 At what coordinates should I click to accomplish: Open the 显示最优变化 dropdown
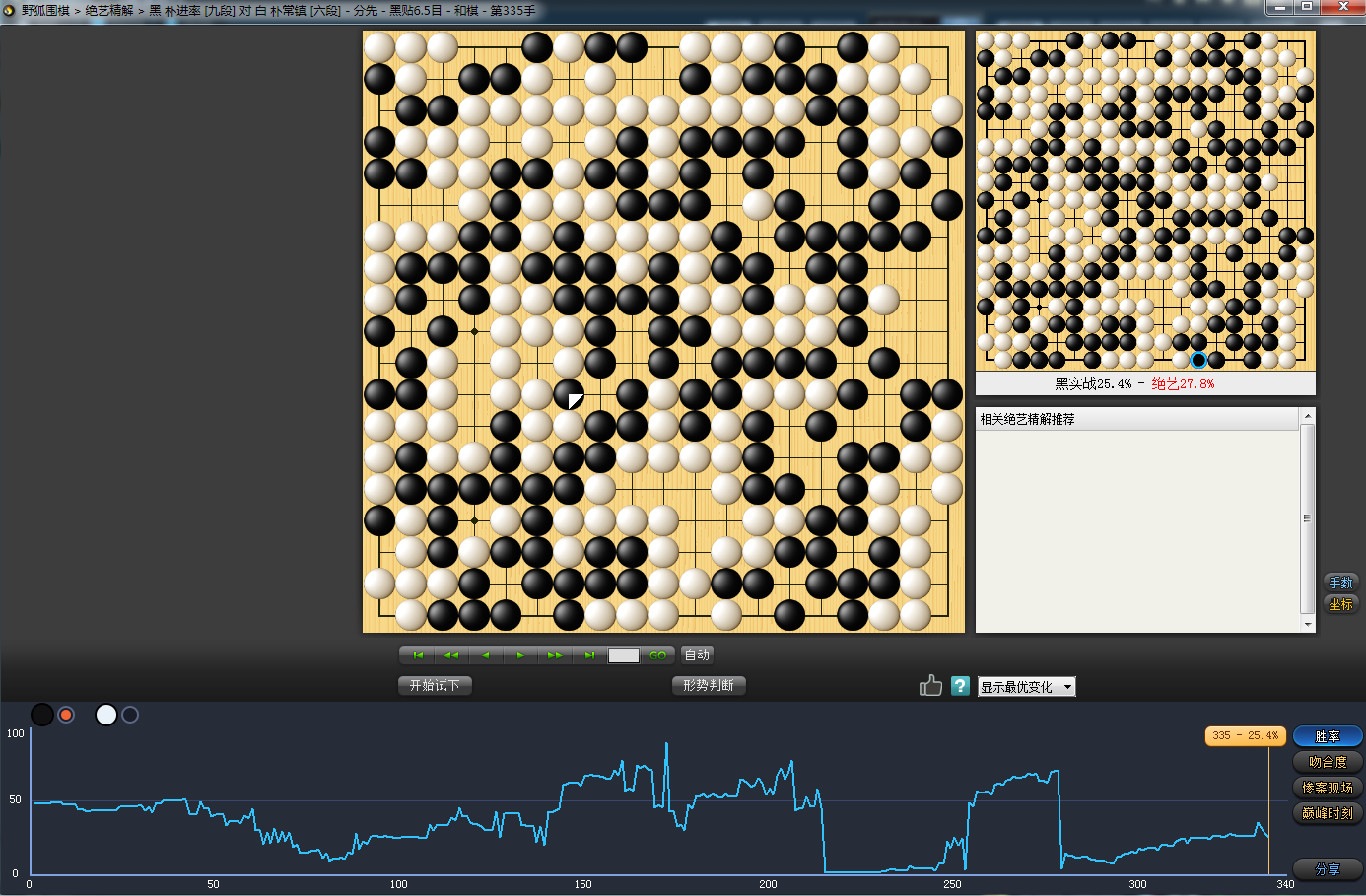click(1026, 687)
